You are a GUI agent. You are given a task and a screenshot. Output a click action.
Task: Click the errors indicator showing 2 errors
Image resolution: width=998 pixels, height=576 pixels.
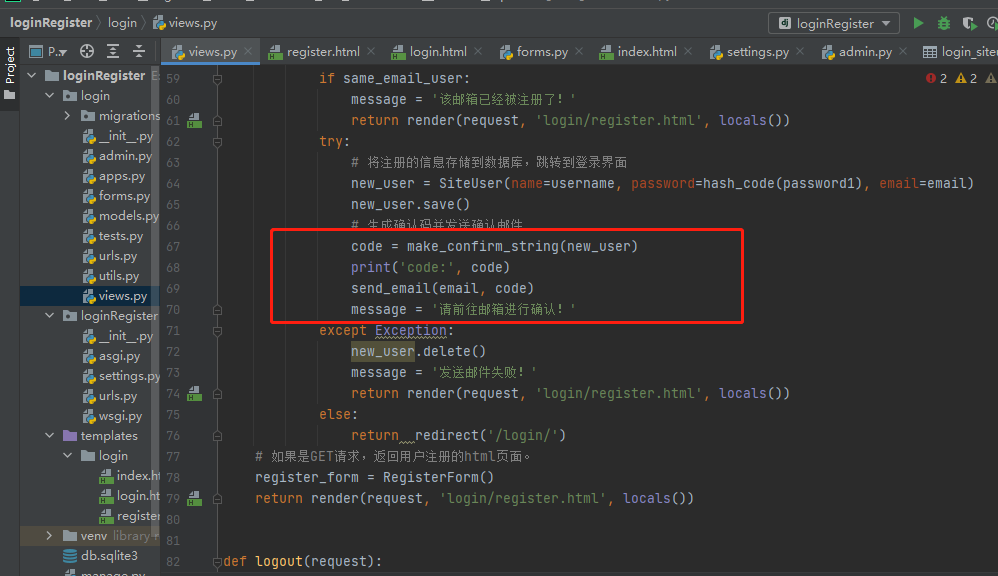tap(937, 78)
